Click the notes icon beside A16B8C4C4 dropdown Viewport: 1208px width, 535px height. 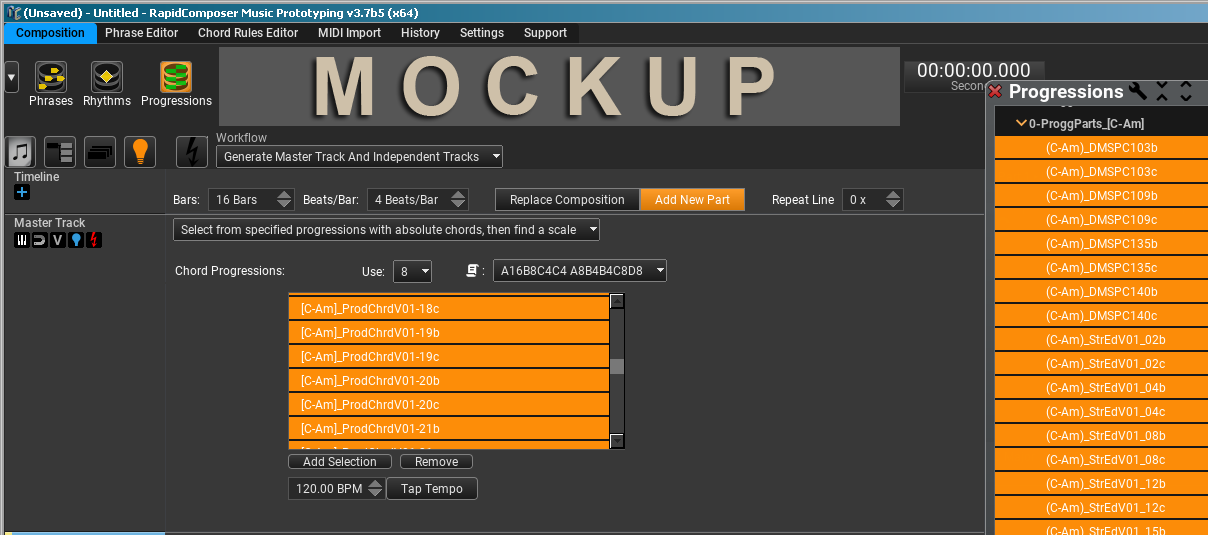coord(473,271)
